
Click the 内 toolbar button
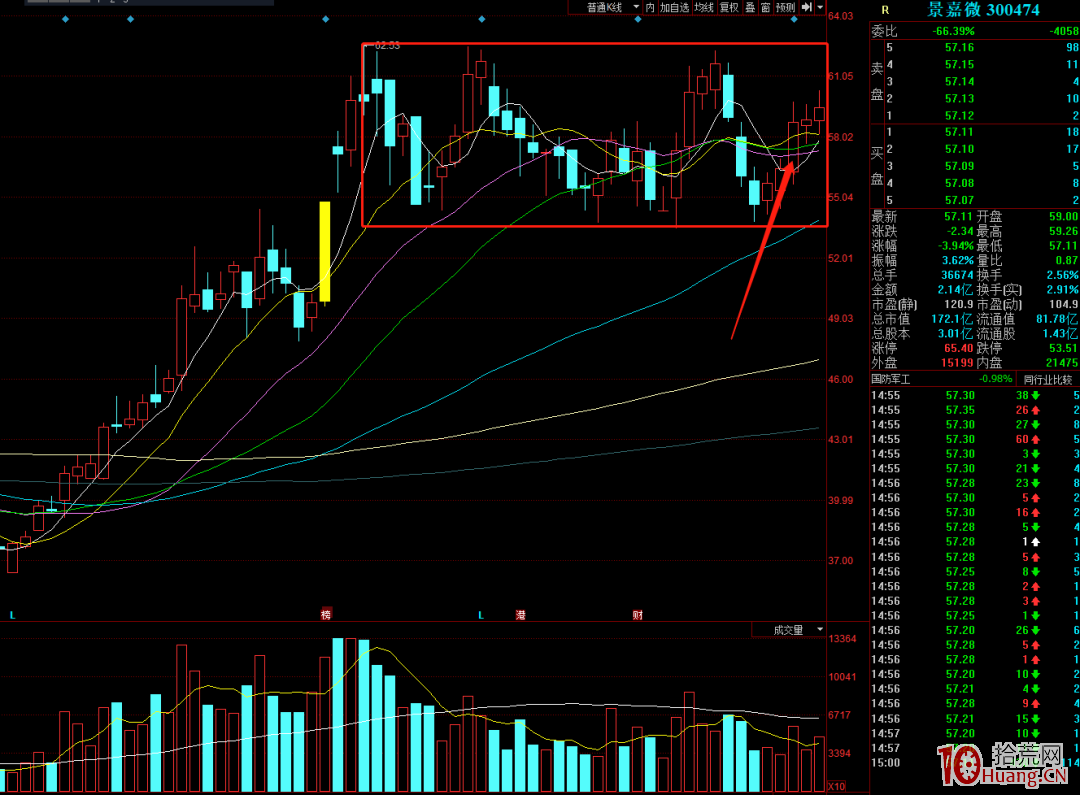pyautogui.click(x=650, y=8)
